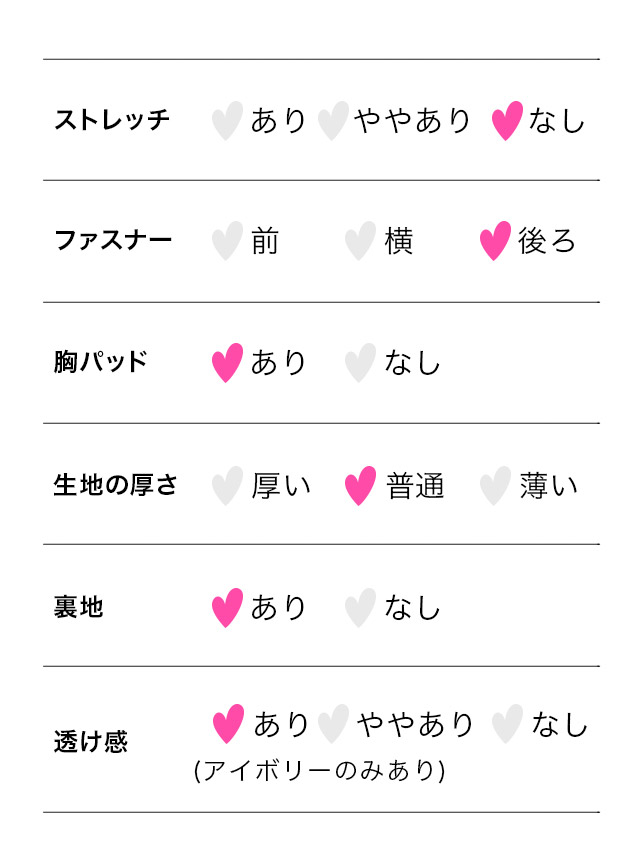Click the gray heart beside 胸パッド なし
The width and height of the screenshot is (640, 854).
pyautogui.click(x=360, y=363)
